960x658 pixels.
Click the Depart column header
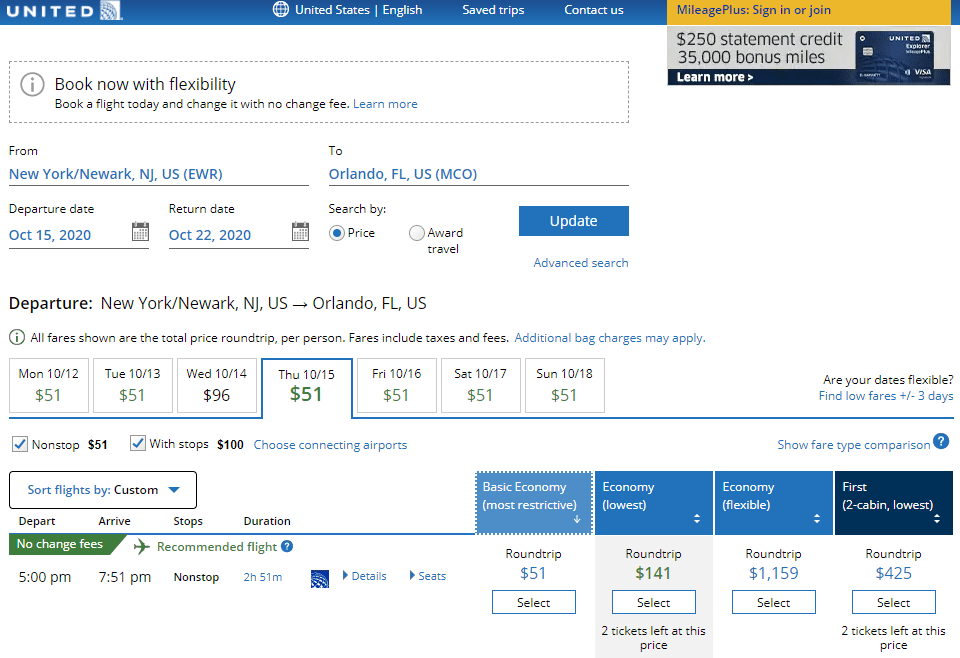click(x=37, y=521)
